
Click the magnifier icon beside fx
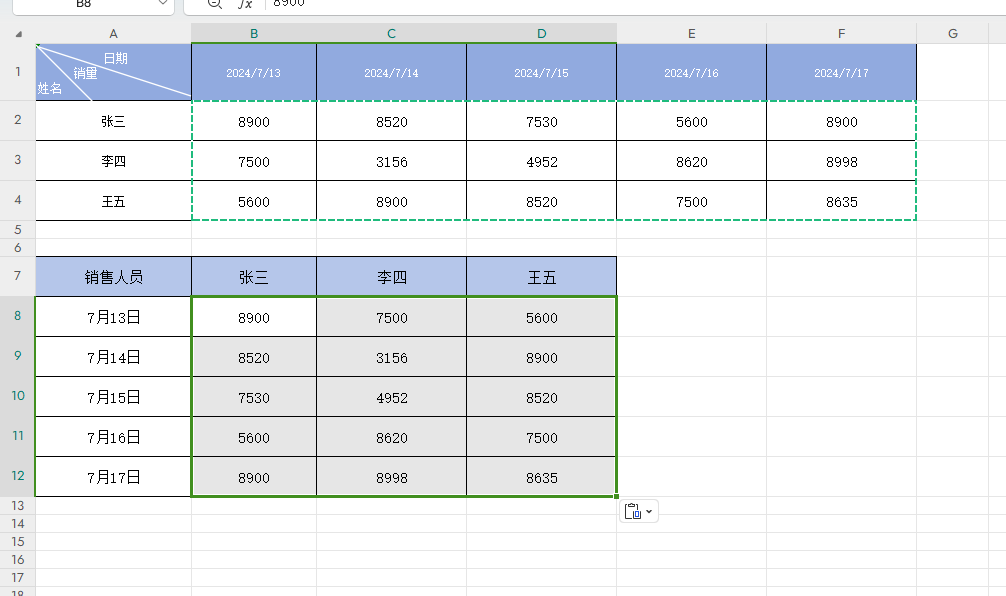pos(215,4)
